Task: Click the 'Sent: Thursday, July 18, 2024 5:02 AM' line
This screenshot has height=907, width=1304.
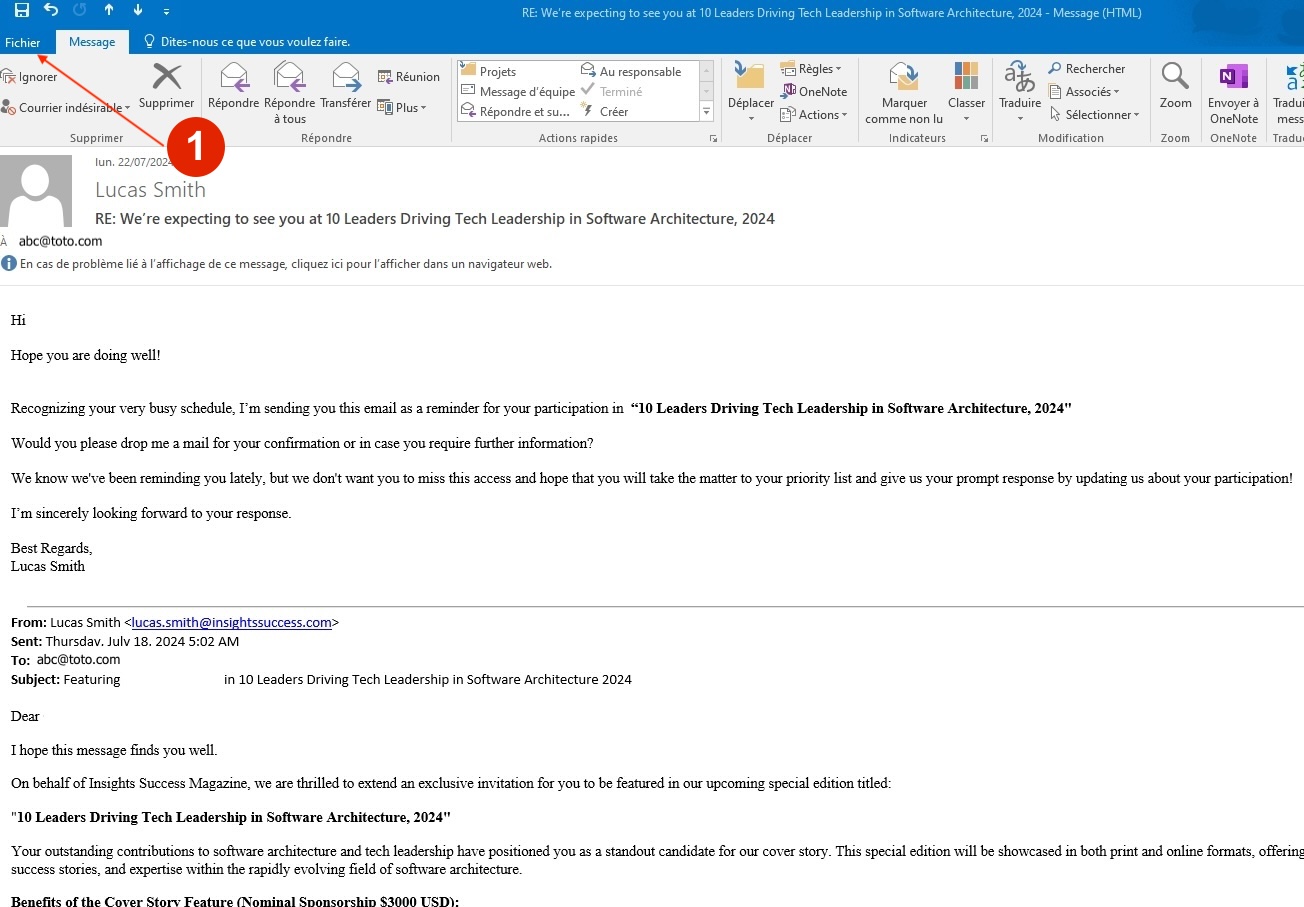Action: pyautogui.click(x=125, y=641)
